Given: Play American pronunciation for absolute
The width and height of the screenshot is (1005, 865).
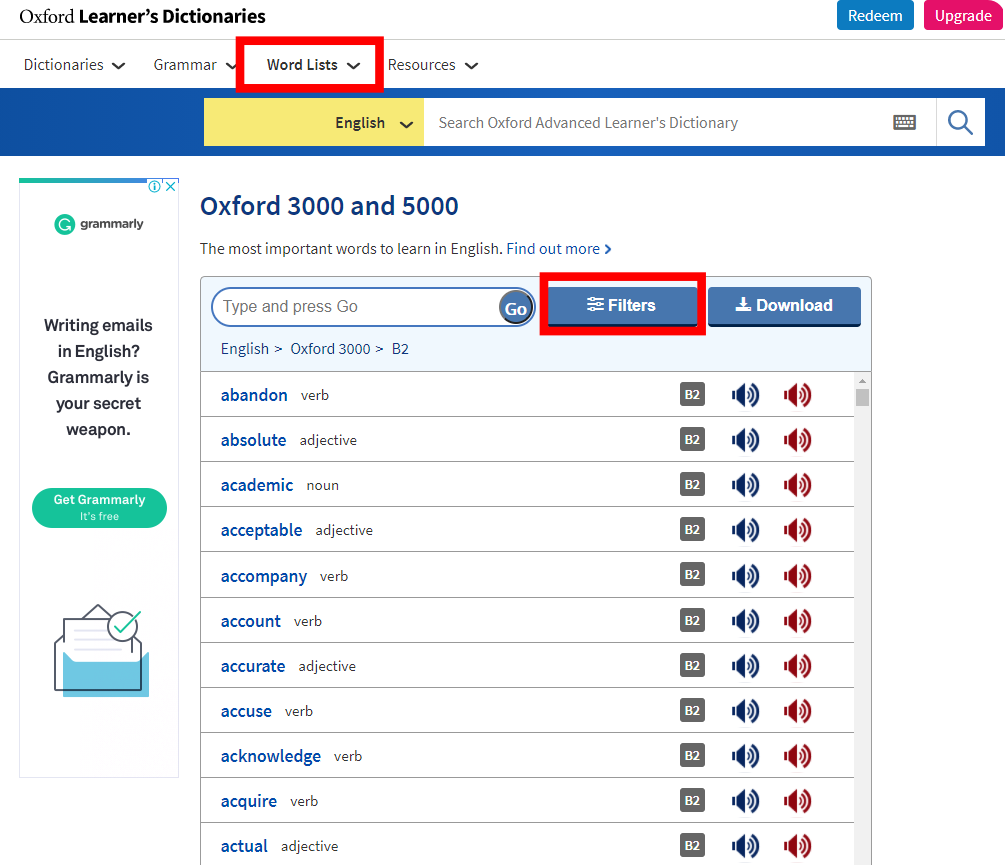Looking at the screenshot, I should click(x=797, y=440).
